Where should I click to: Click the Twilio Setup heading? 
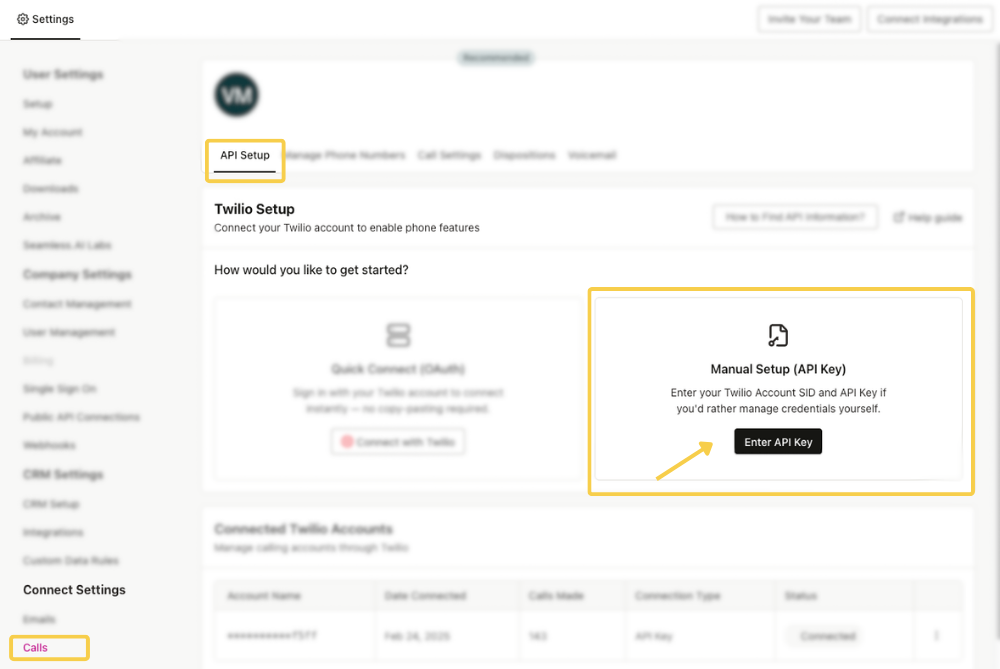254,209
